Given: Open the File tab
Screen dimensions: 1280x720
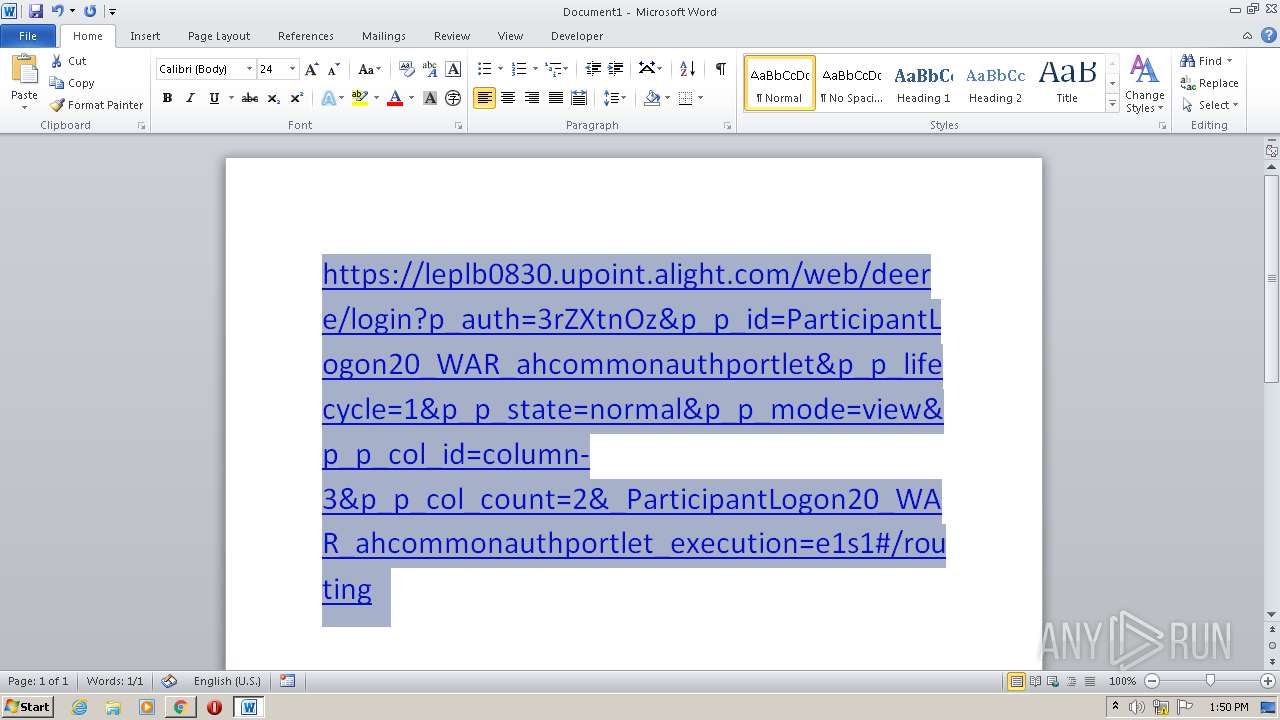Looking at the screenshot, I should 28,36.
